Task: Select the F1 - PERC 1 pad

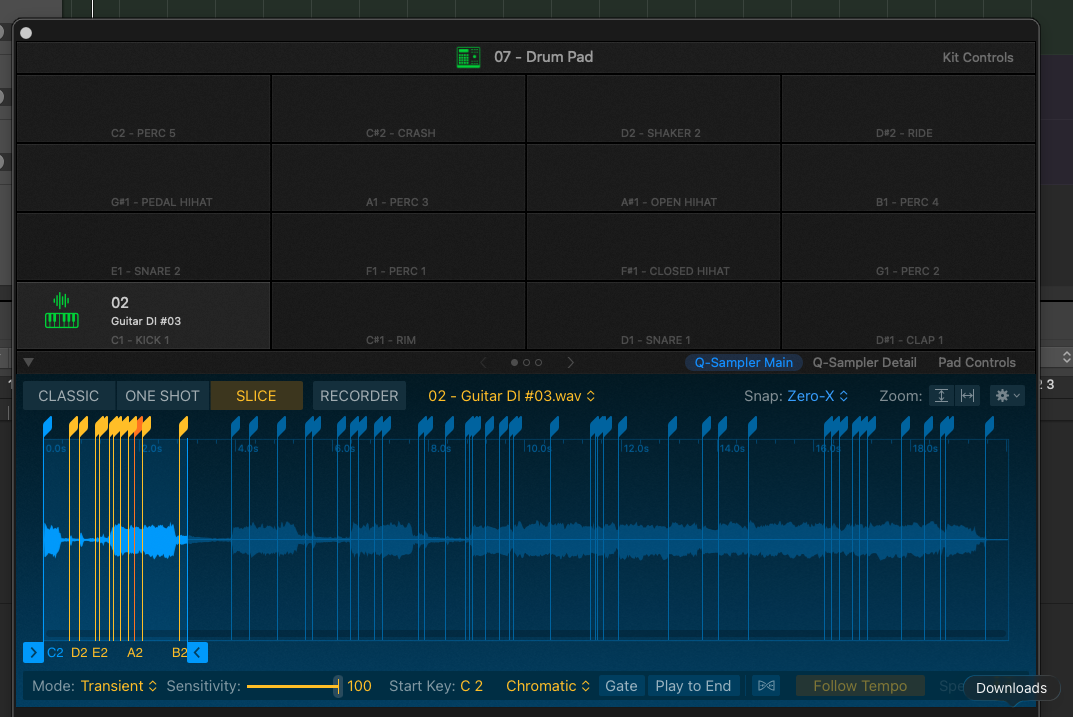Action: [x=399, y=247]
